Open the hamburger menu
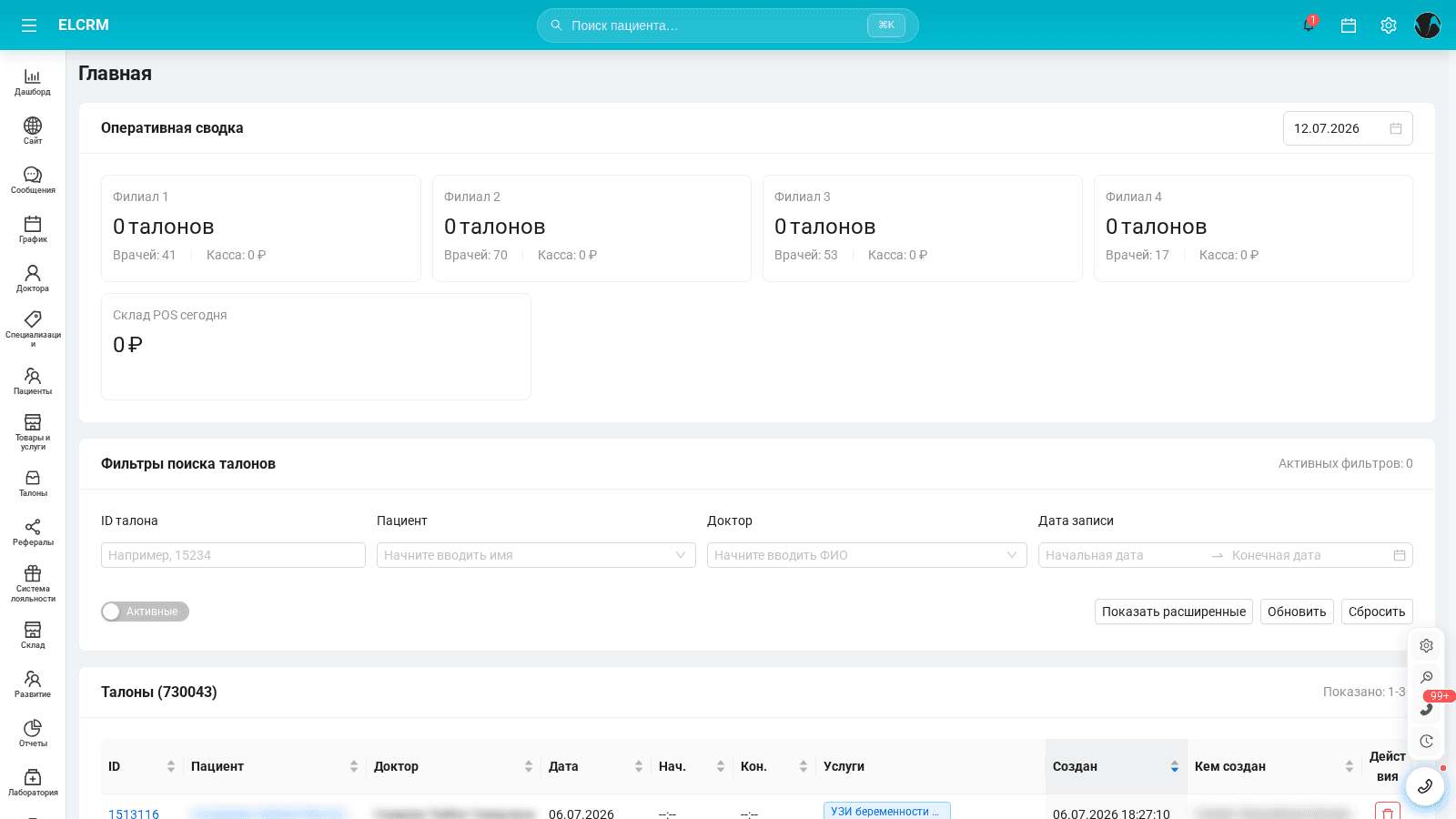 click(x=29, y=25)
